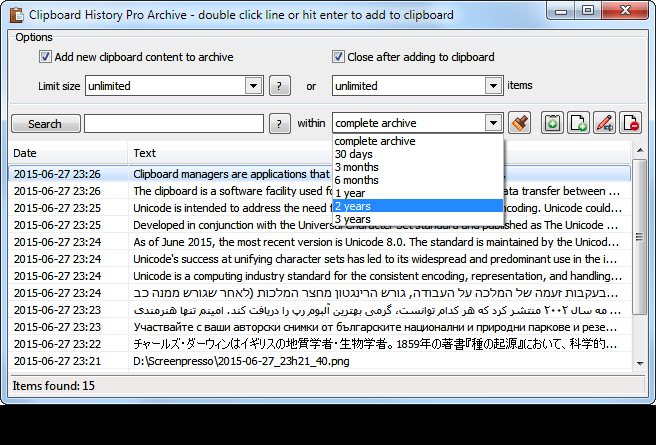Click the red pencil edit icon
Screen dimensions: 656x445
coord(604,123)
